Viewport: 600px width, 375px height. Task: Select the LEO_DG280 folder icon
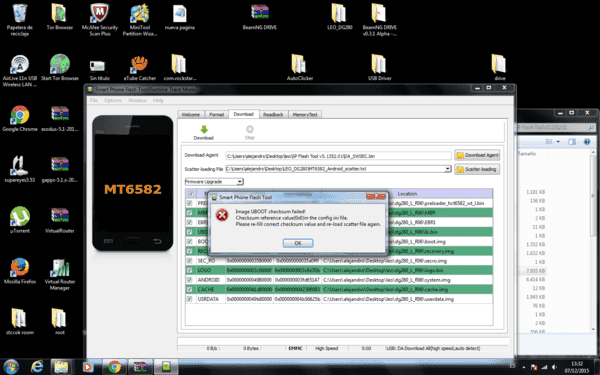(x=339, y=16)
